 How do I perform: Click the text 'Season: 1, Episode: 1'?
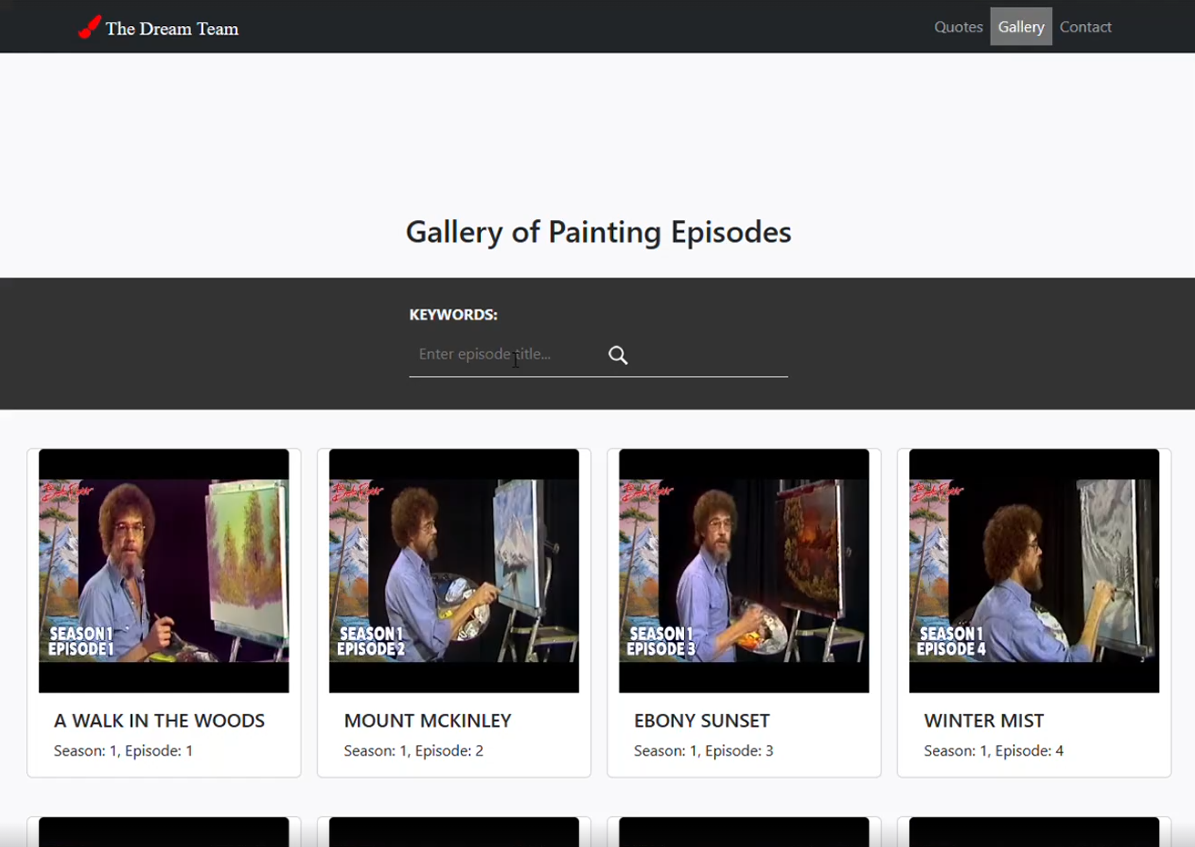coord(123,751)
